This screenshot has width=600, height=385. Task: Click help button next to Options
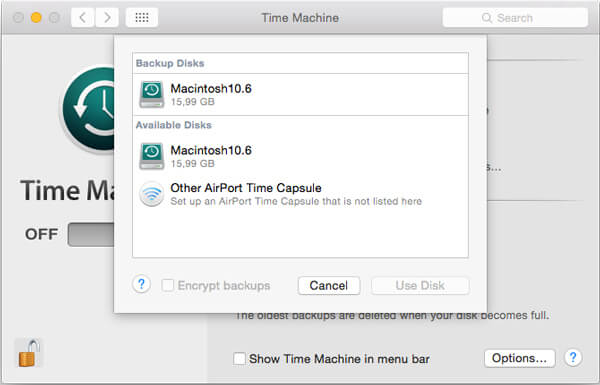tap(573, 358)
